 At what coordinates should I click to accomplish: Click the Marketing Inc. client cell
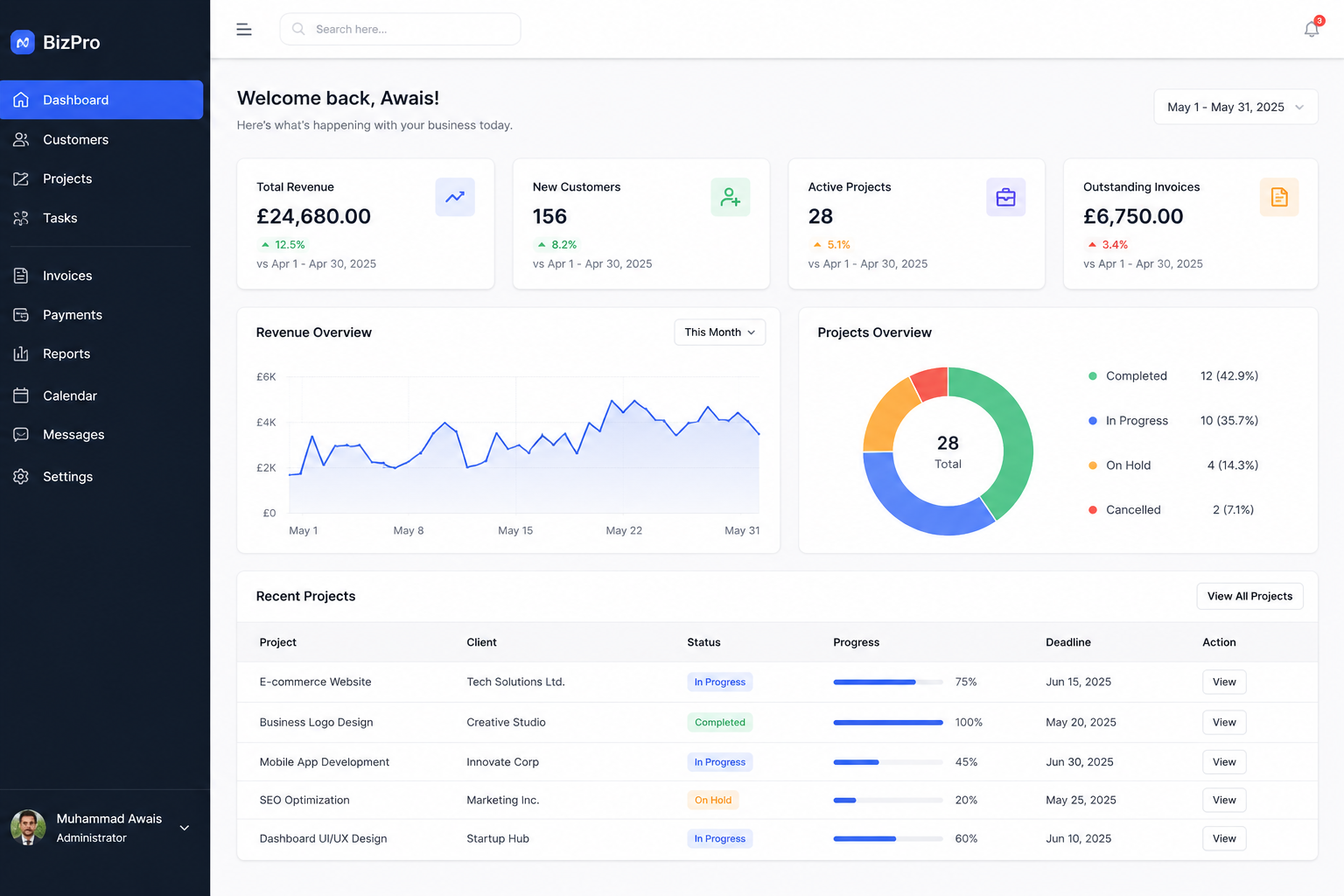(502, 800)
